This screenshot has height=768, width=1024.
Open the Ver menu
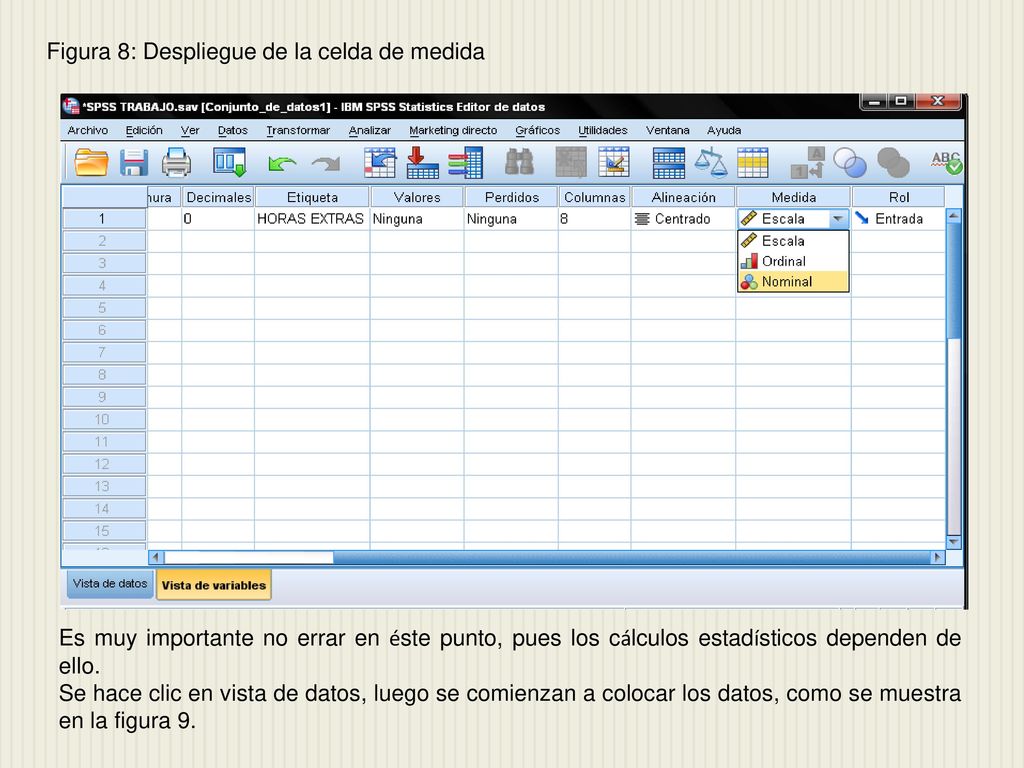190,130
